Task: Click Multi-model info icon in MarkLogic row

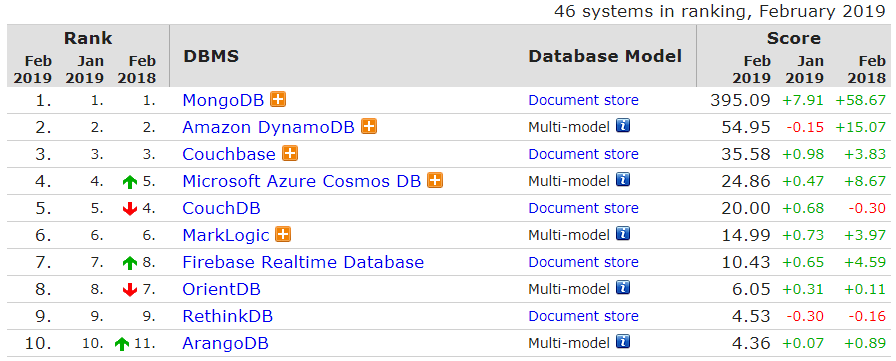Action: [623, 234]
